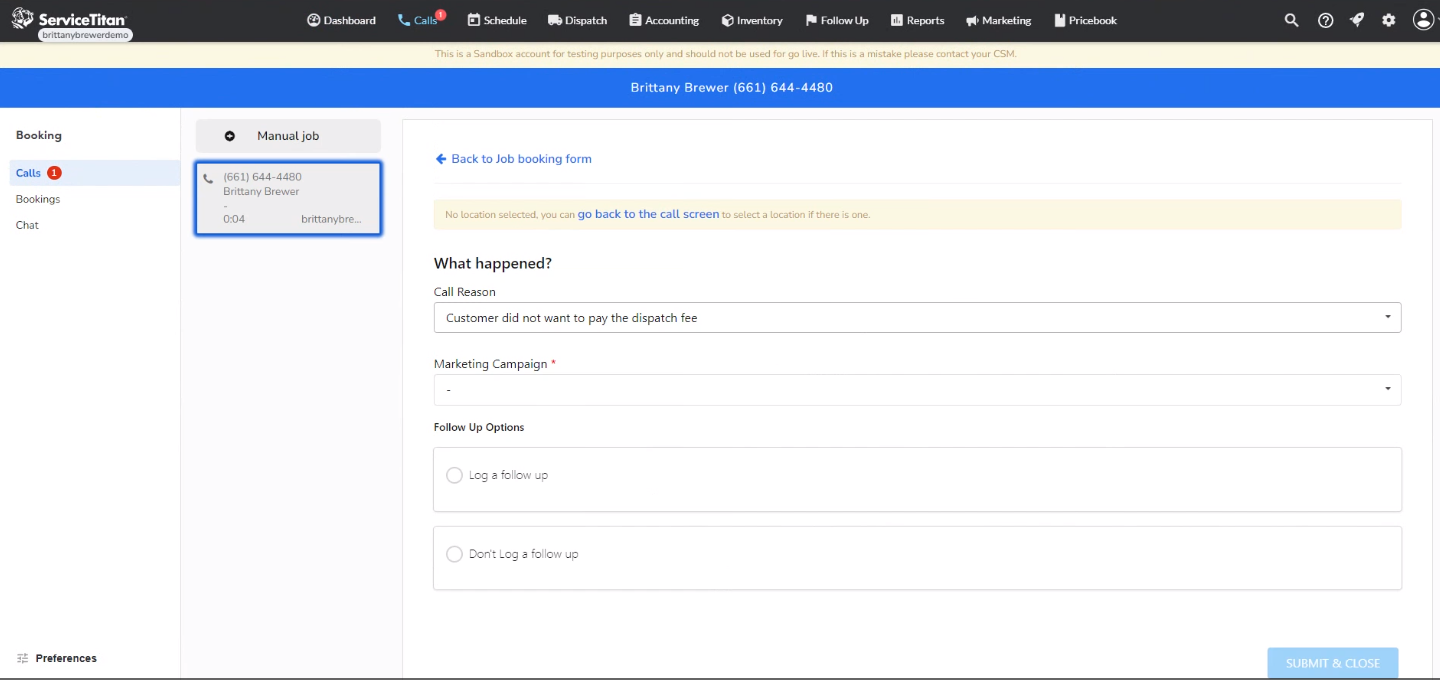Select the Schedule icon in top navigation
Image resolution: width=1440 pixels, height=680 pixels.
(473, 19)
